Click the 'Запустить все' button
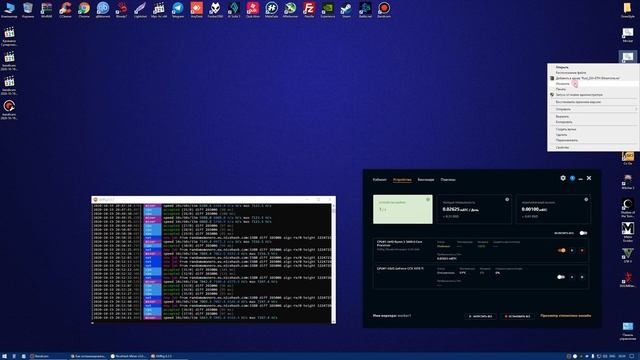The image size is (640, 360). pos(480,316)
